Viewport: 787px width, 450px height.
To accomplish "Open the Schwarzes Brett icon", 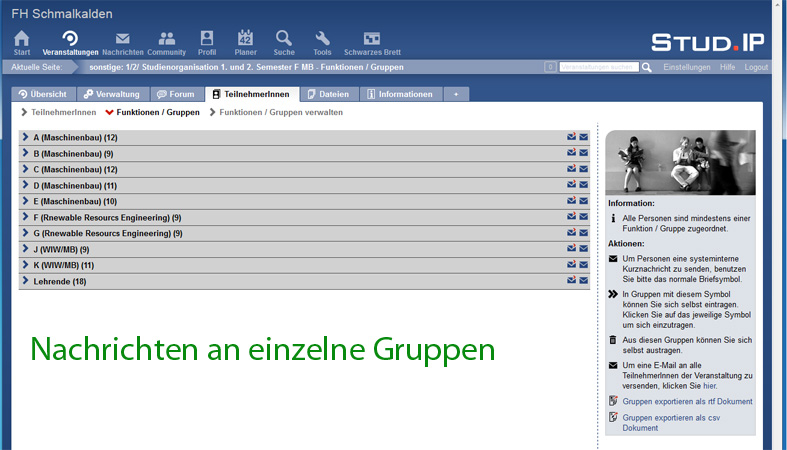I will click(371, 40).
